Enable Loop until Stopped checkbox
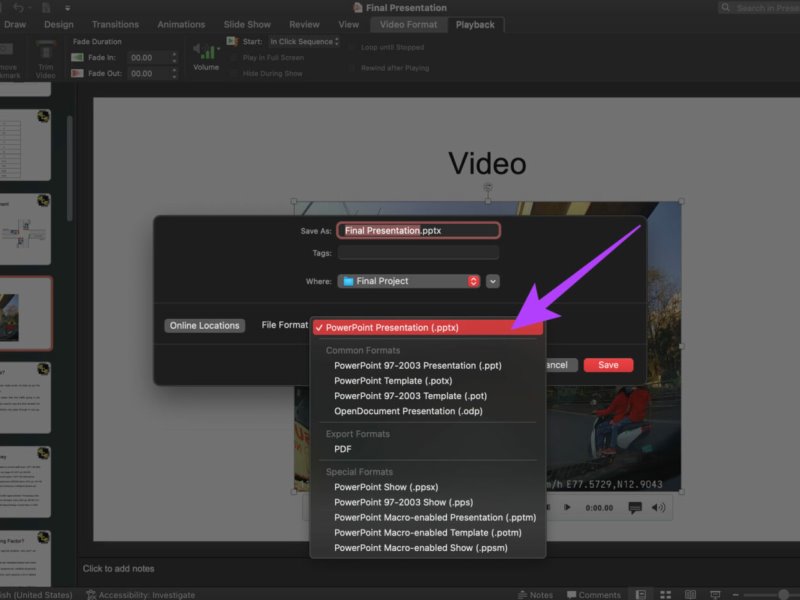The width and height of the screenshot is (800, 600). click(352, 47)
